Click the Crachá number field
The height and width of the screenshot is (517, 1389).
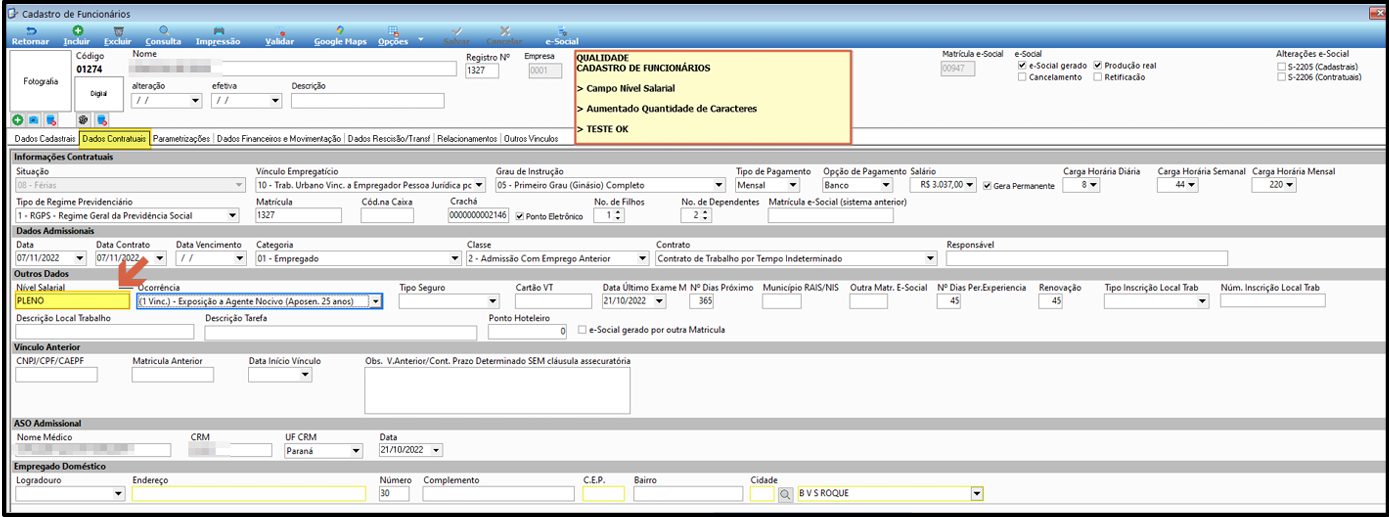(479, 215)
